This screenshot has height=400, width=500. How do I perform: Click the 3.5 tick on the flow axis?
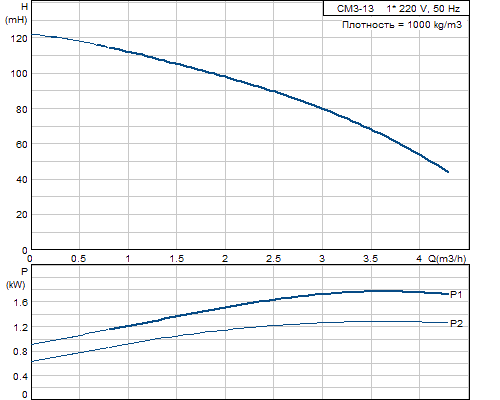pyautogui.click(x=370, y=259)
